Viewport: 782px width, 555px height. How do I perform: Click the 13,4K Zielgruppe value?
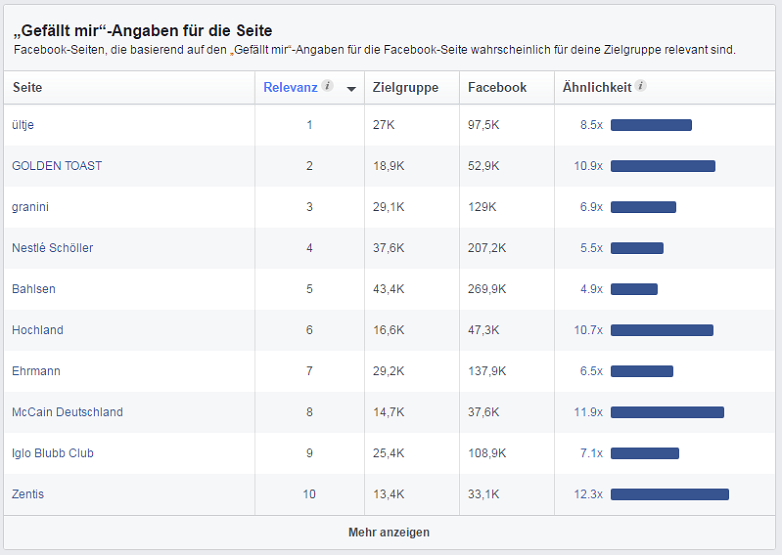[389, 494]
